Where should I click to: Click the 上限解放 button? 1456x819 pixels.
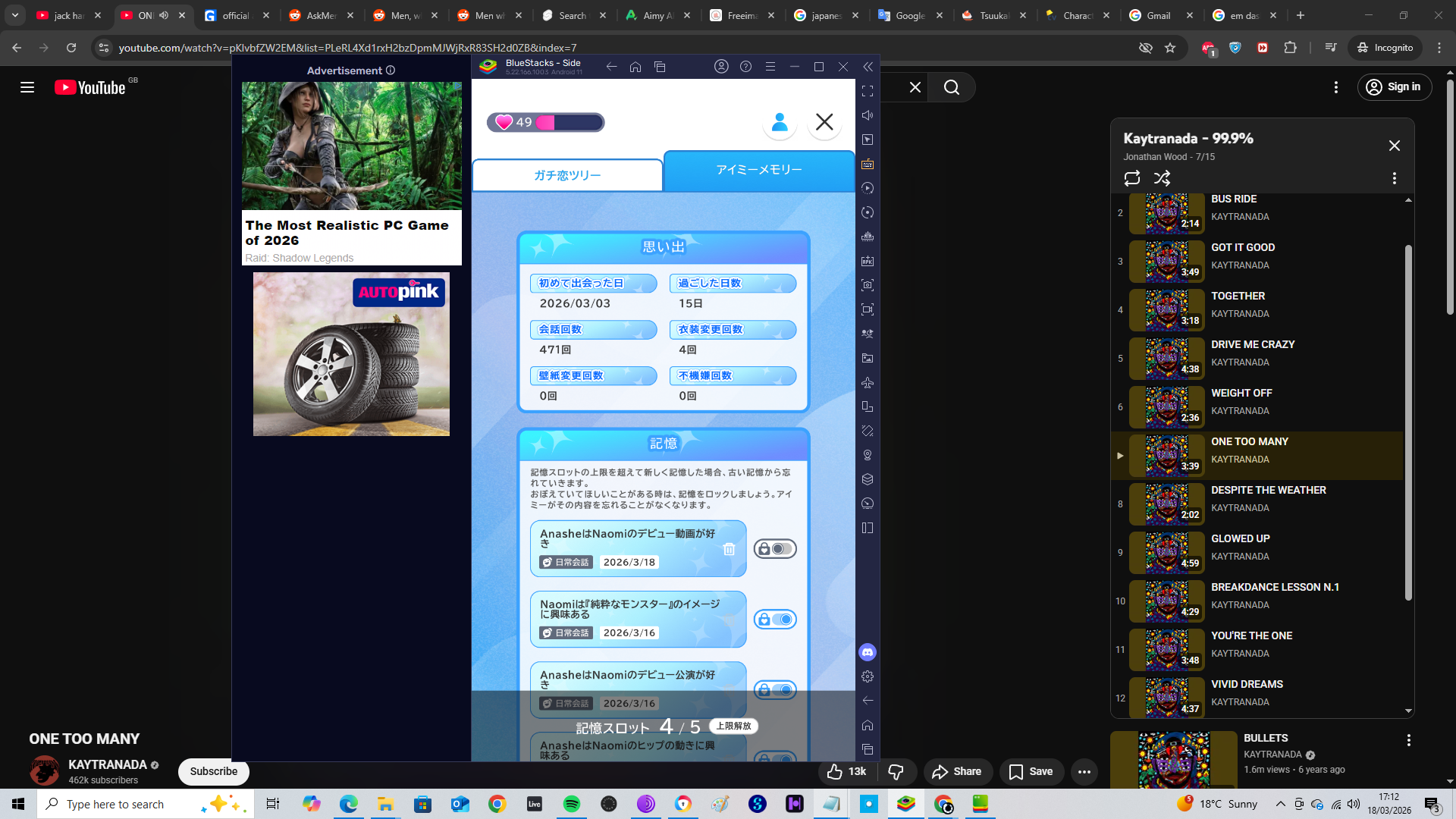pos(733,726)
